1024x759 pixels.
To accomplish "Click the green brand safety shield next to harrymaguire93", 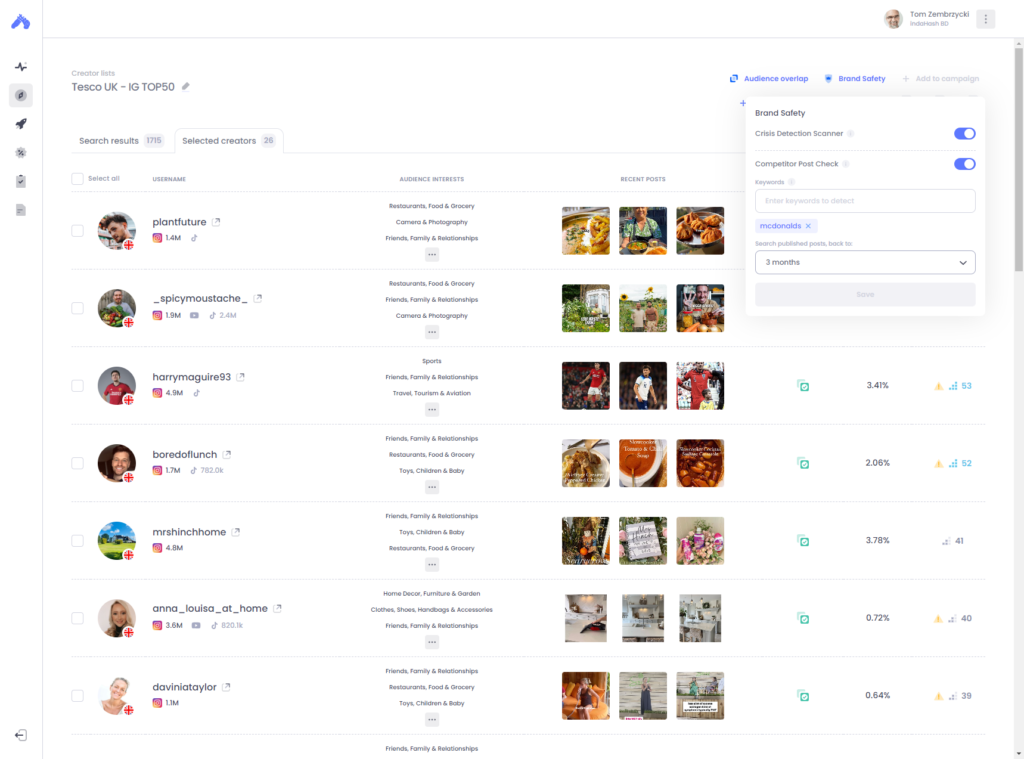I will click(803, 385).
